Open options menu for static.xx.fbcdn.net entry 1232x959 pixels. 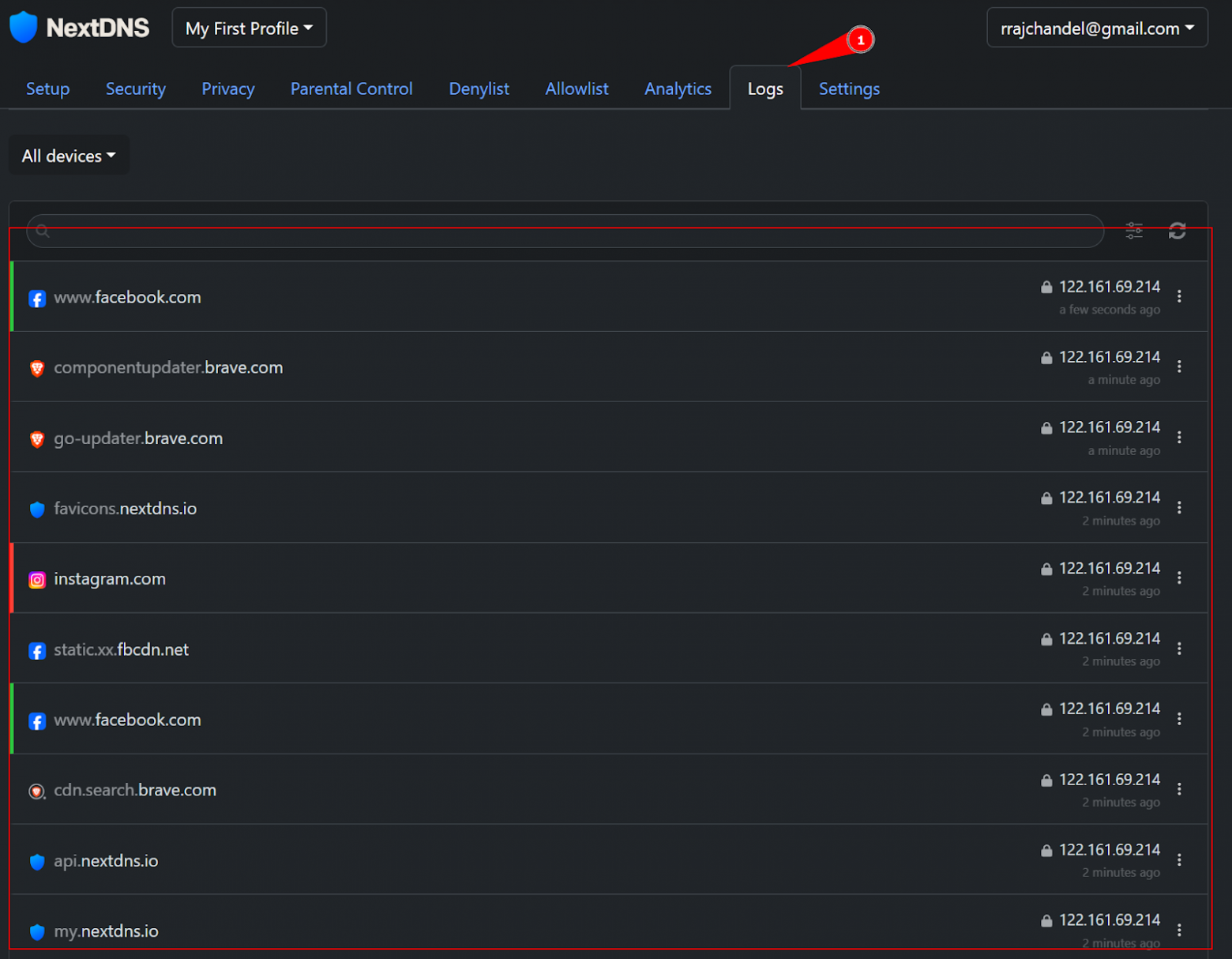tap(1179, 648)
